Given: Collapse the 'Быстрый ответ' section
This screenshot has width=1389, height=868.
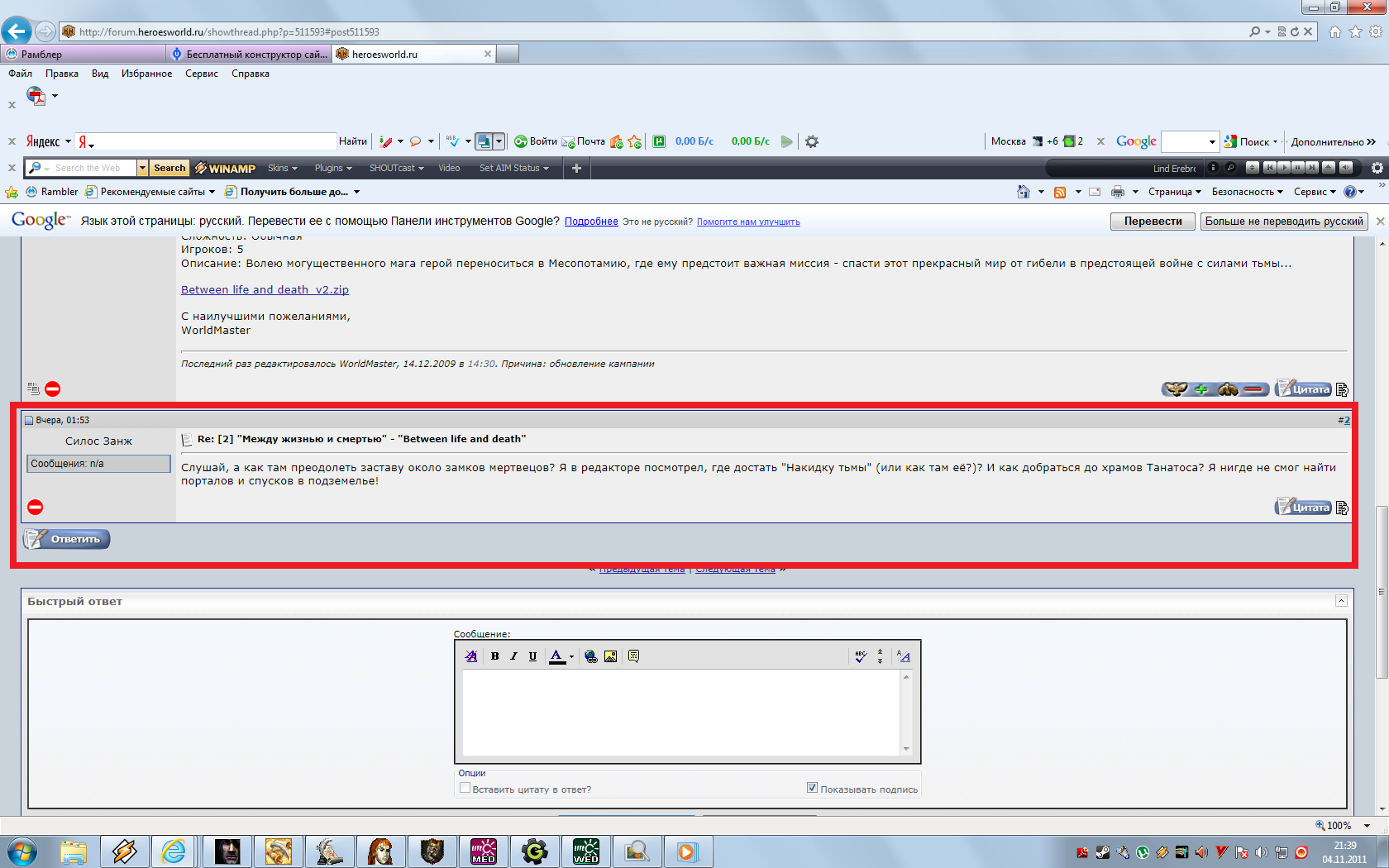Looking at the screenshot, I should pos(1341,601).
